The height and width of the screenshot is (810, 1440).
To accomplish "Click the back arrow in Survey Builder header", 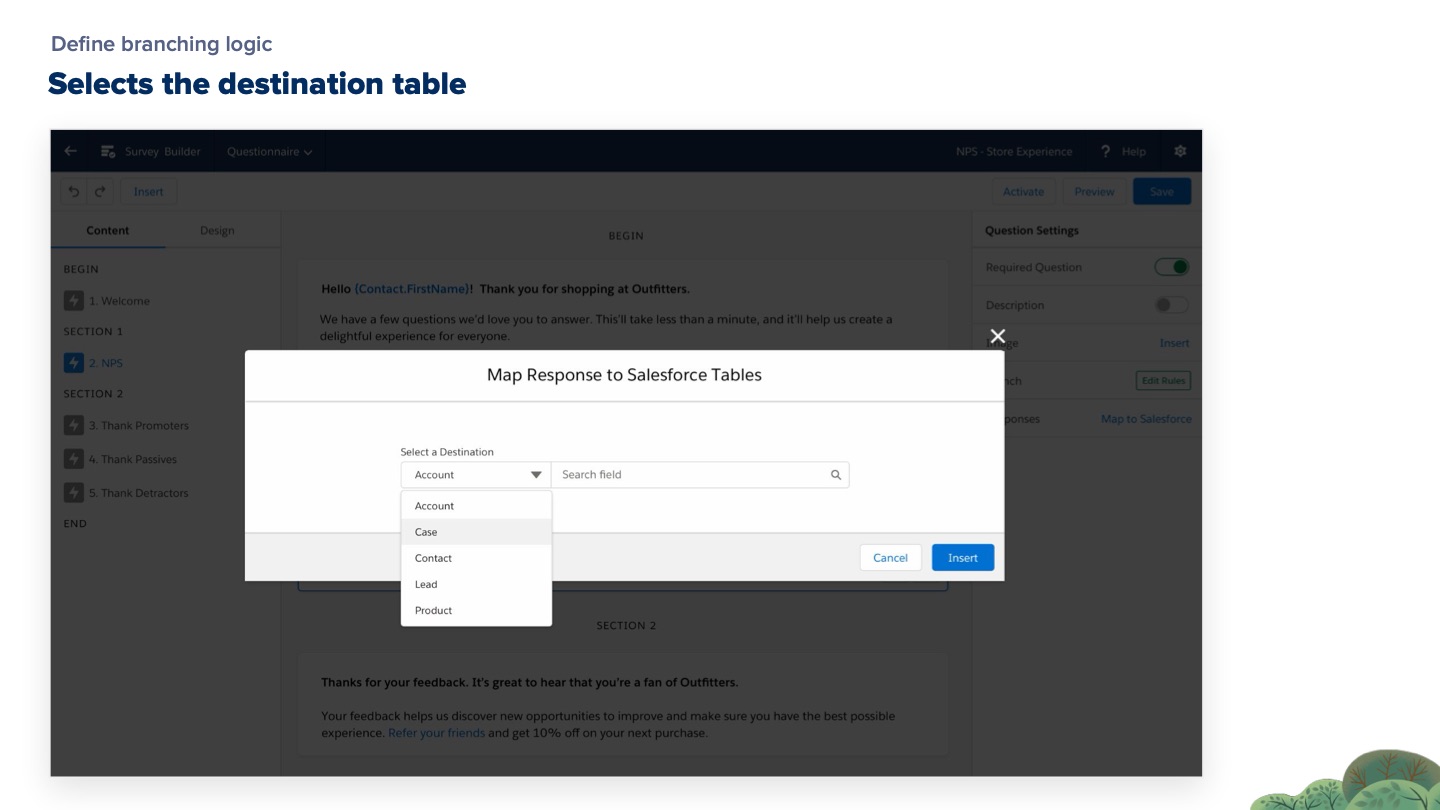I will (70, 151).
